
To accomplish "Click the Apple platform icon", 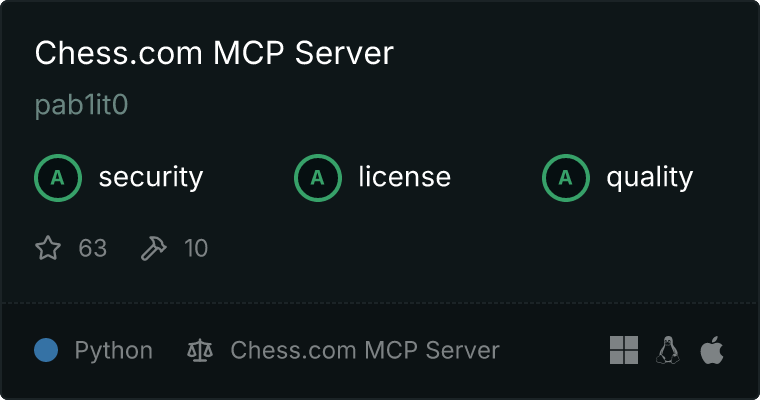I will click(x=712, y=350).
